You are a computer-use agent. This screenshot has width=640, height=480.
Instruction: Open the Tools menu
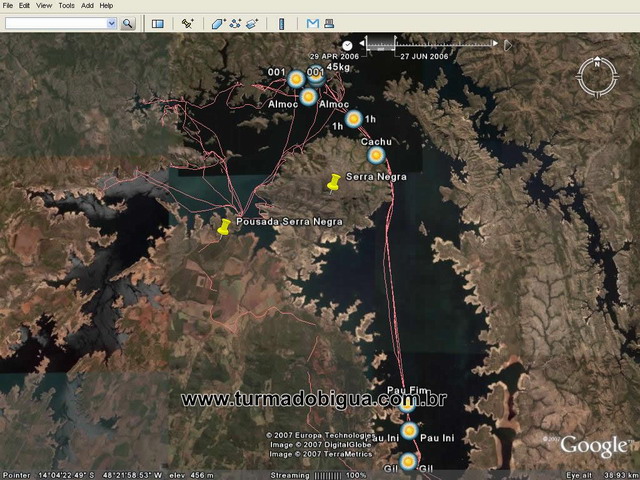[x=67, y=6]
